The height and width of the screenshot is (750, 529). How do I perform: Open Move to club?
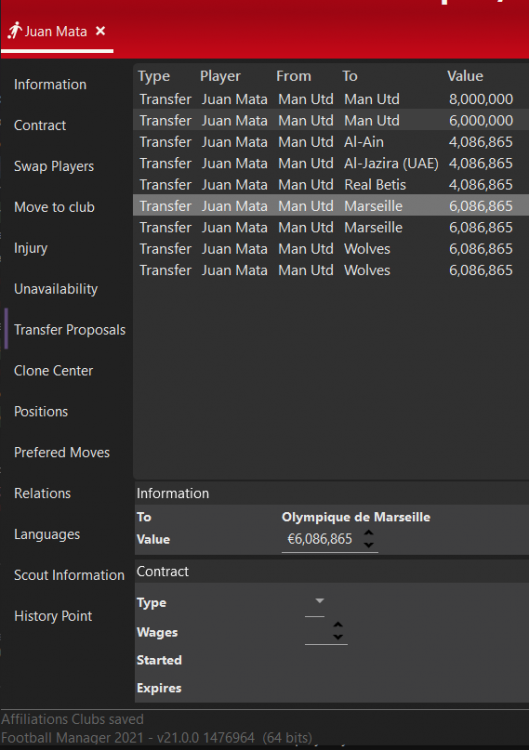[54, 207]
